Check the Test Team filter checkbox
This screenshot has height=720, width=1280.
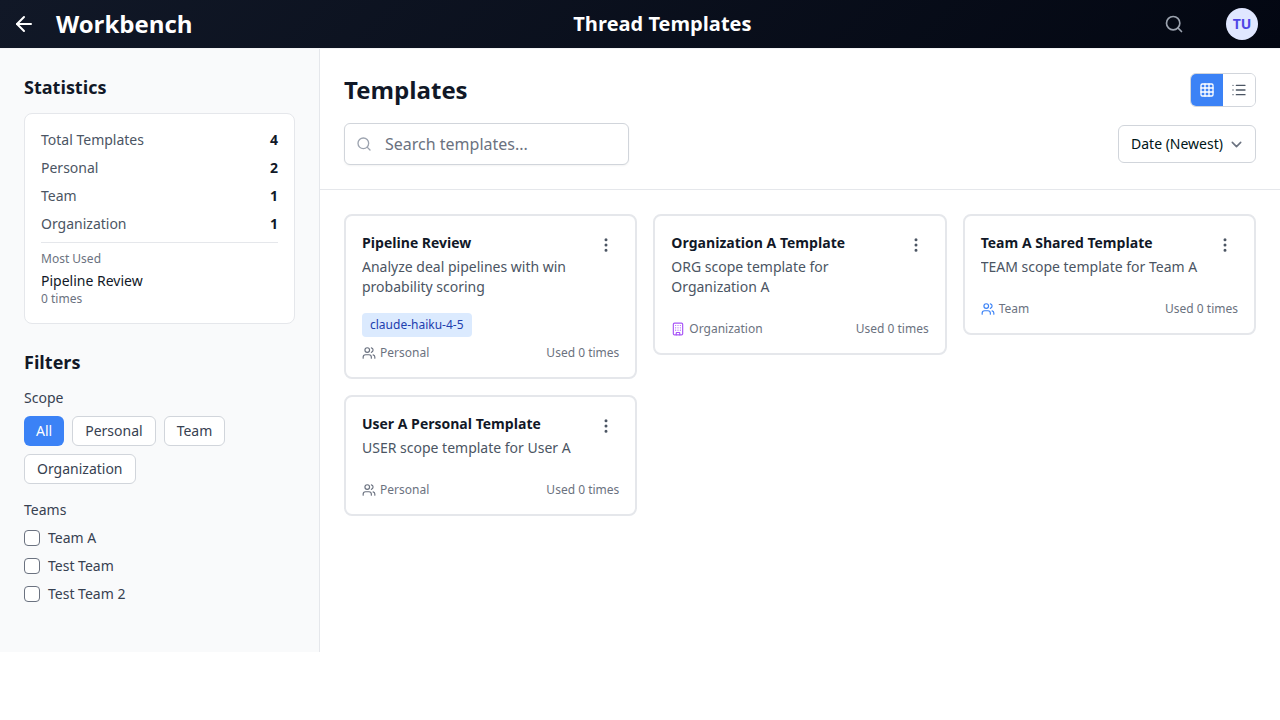[x=31, y=565]
